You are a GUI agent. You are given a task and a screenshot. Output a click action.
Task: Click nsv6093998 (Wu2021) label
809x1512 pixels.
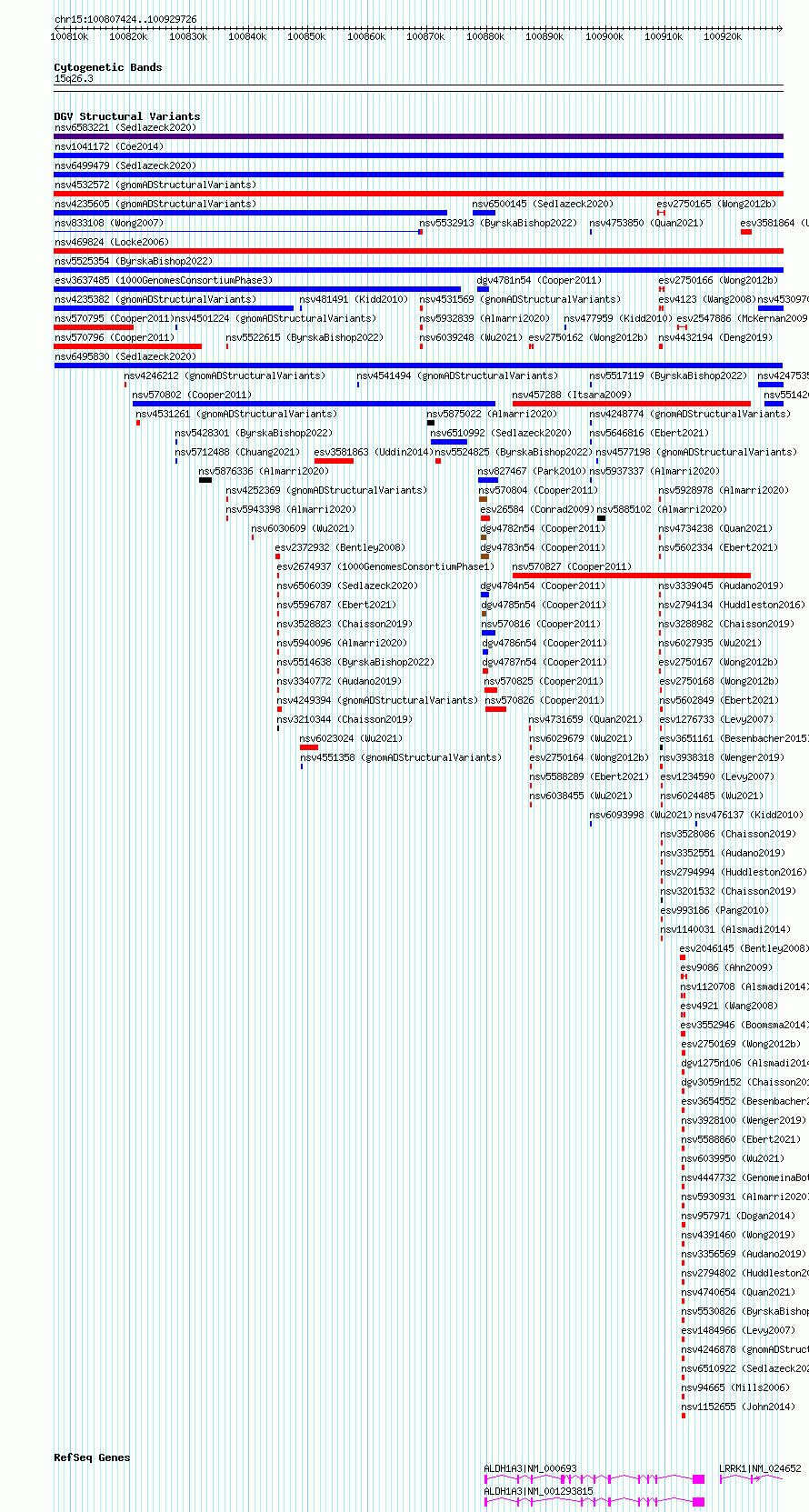click(641, 815)
